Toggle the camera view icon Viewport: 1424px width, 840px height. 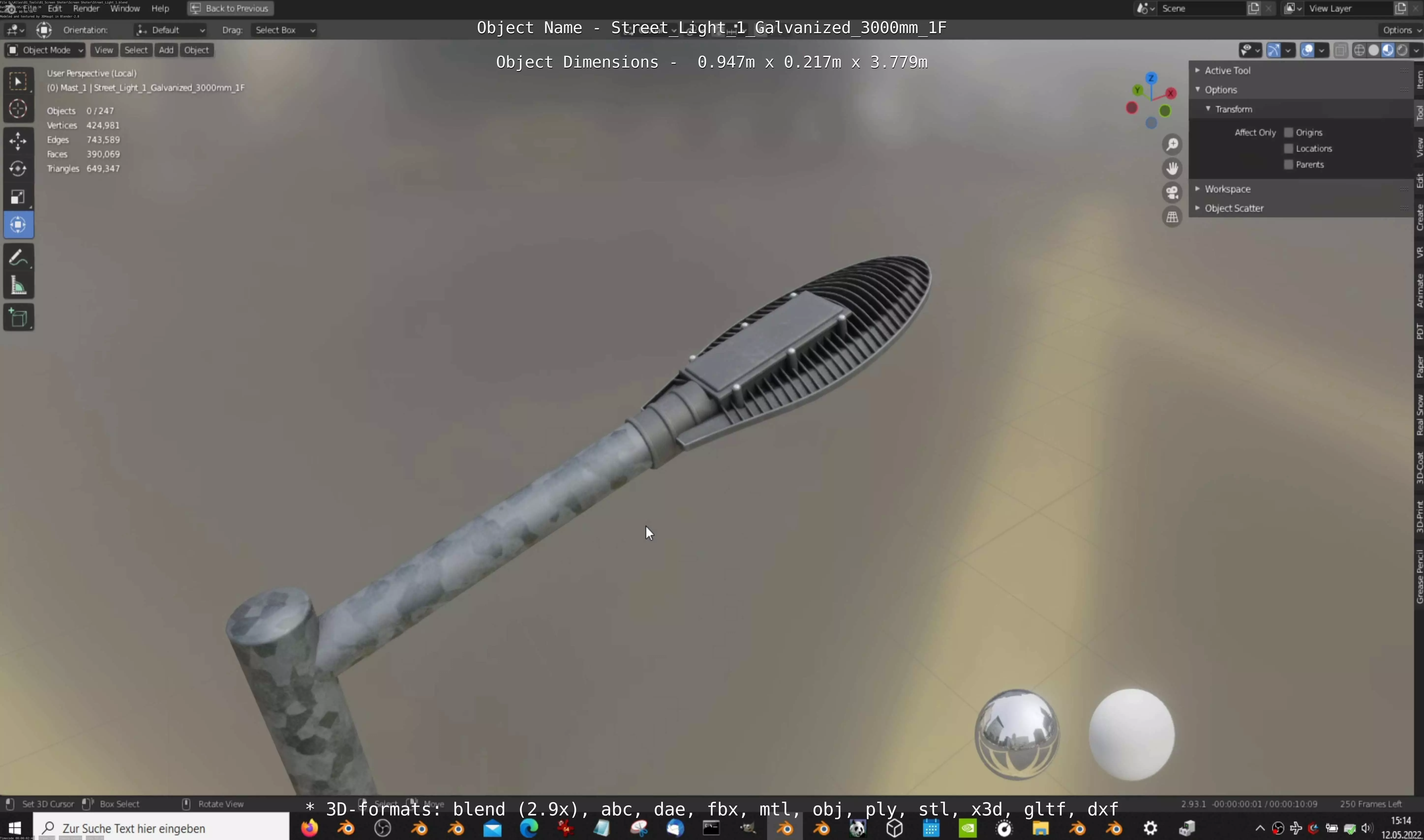1172,192
